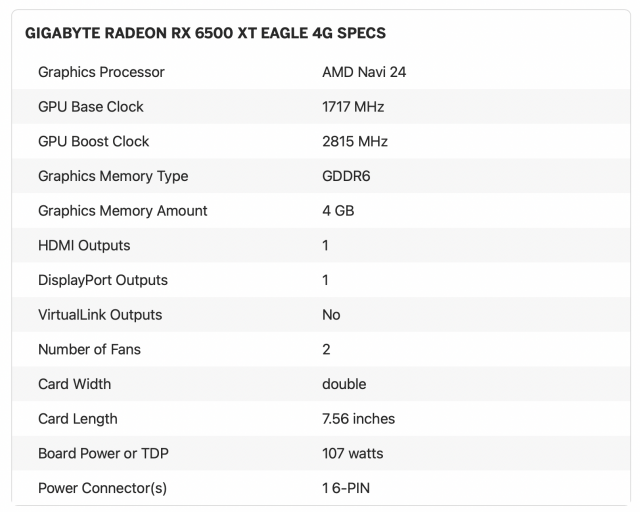Click the 4 GB value
This screenshot has width=640, height=512.
[x=338, y=211]
